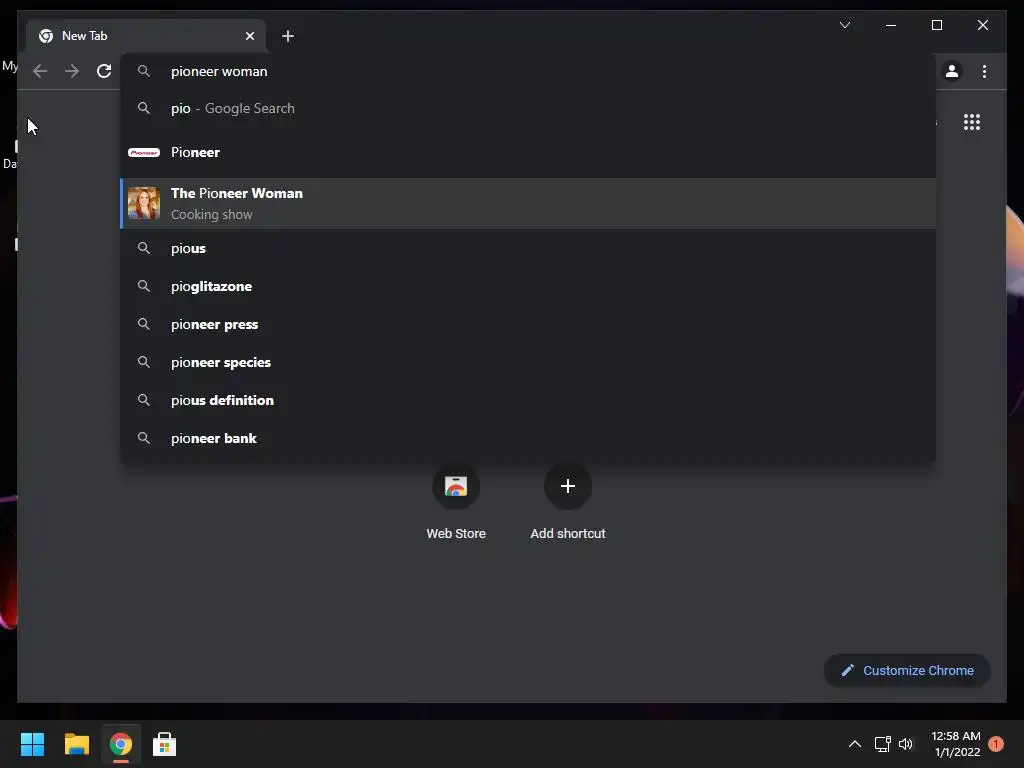Click The Pioneer Woman photo thumbnail
This screenshot has width=1024, height=768.
(144, 203)
